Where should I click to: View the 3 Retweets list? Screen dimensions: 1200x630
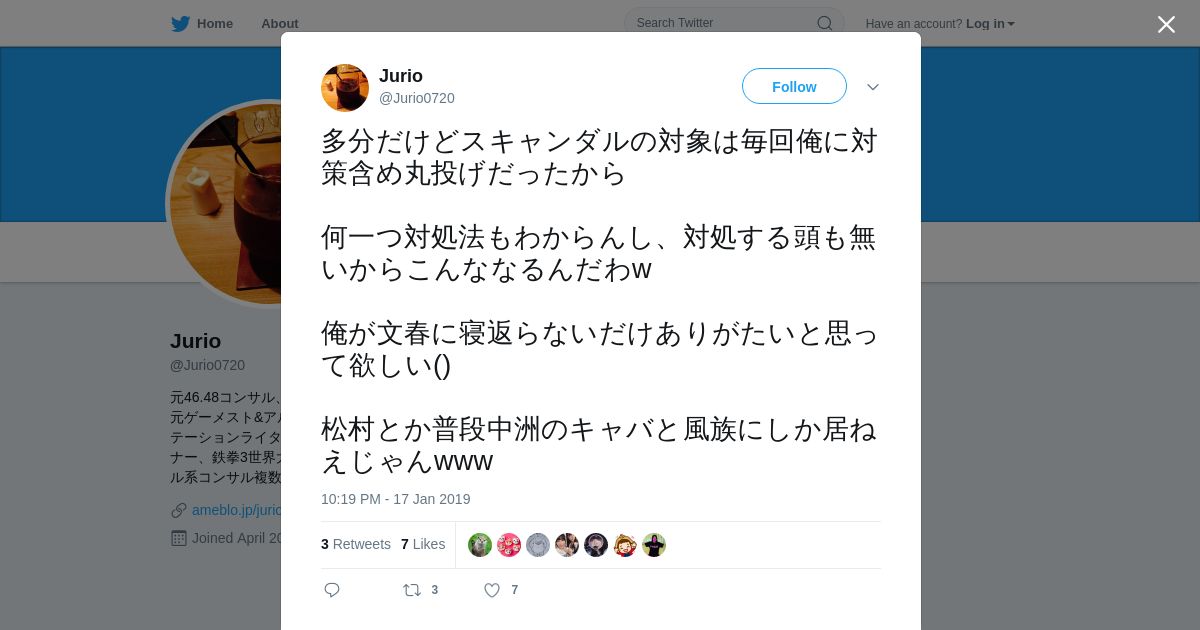click(356, 544)
